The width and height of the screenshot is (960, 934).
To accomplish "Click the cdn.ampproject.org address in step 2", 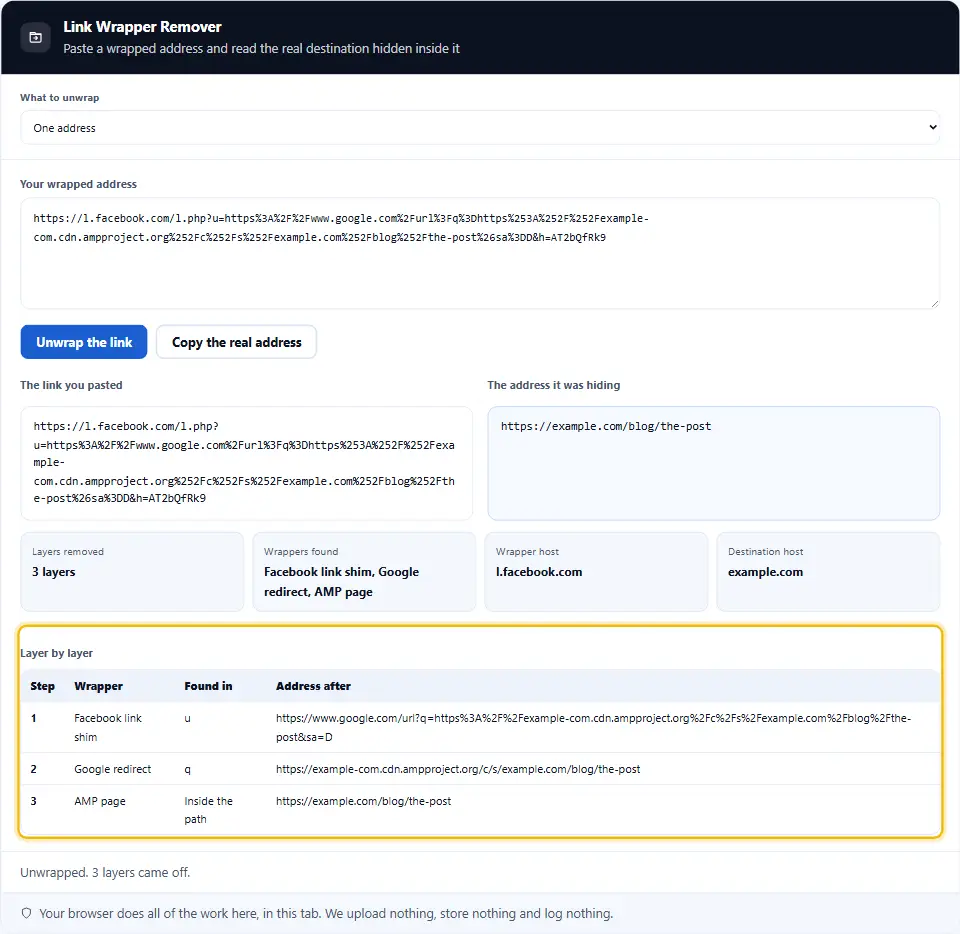I will click(x=458, y=769).
